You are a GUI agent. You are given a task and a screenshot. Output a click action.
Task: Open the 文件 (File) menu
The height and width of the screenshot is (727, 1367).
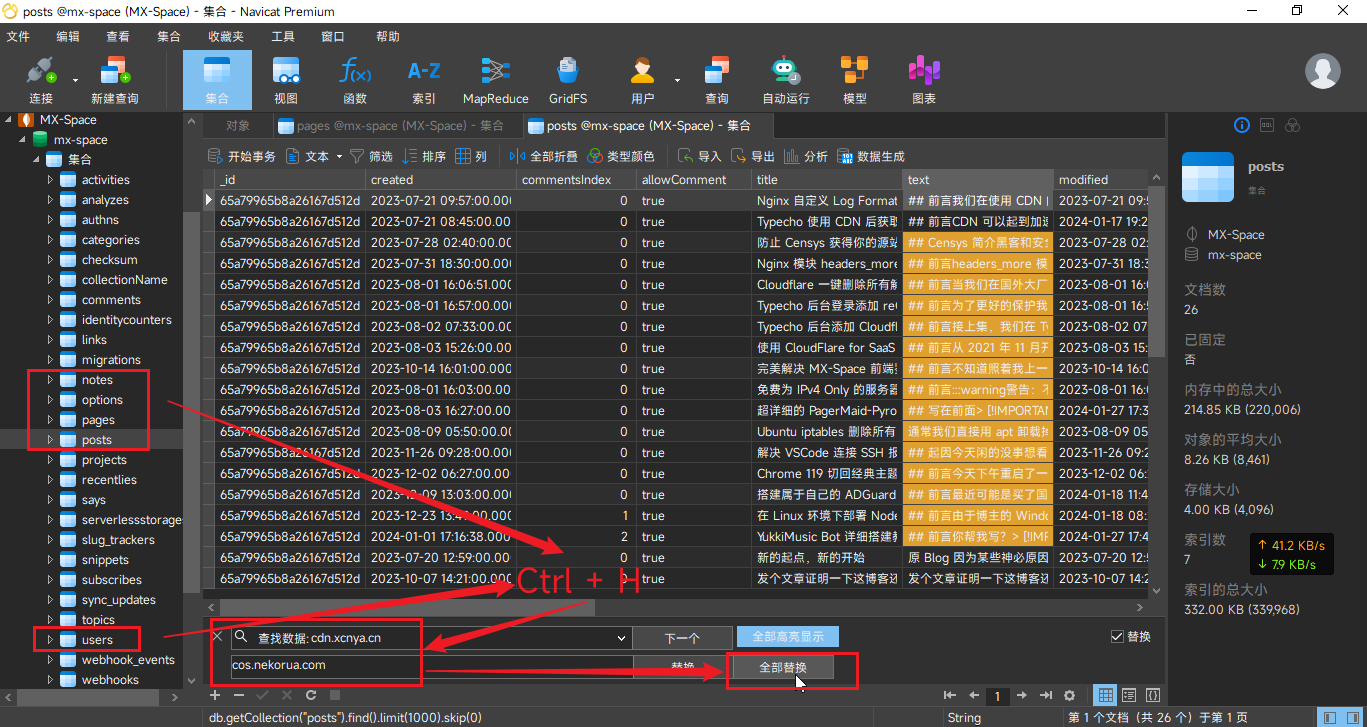pos(19,36)
